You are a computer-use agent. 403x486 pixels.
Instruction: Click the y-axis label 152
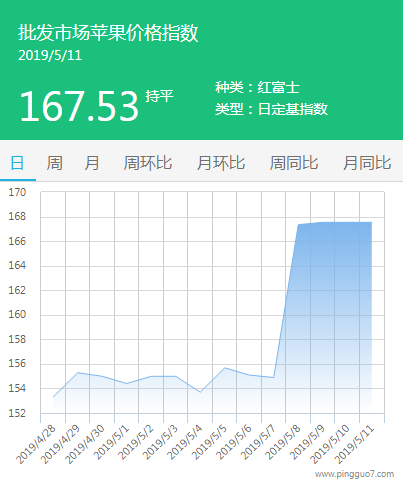coord(17,413)
